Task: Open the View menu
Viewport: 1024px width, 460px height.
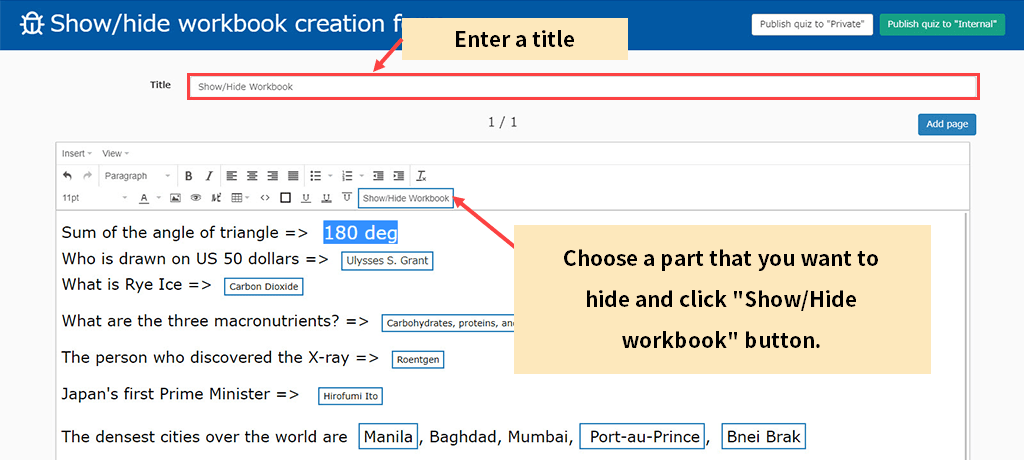Action: (x=114, y=153)
